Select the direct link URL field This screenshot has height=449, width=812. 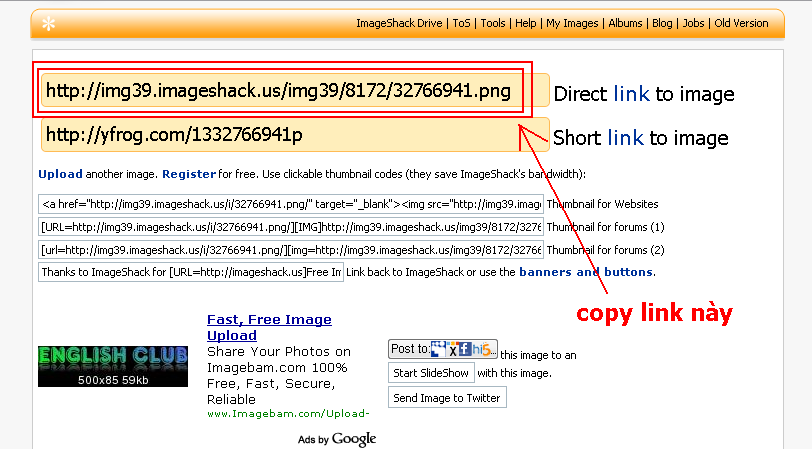click(x=280, y=92)
